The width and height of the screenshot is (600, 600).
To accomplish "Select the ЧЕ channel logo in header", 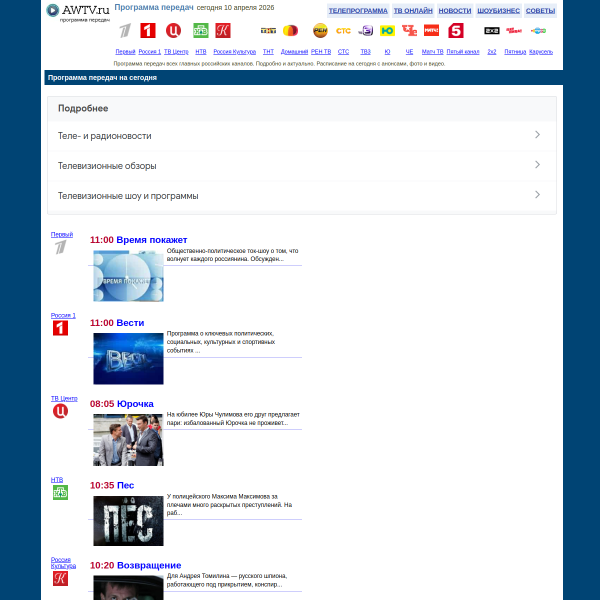I will pyautogui.click(x=409, y=31).
